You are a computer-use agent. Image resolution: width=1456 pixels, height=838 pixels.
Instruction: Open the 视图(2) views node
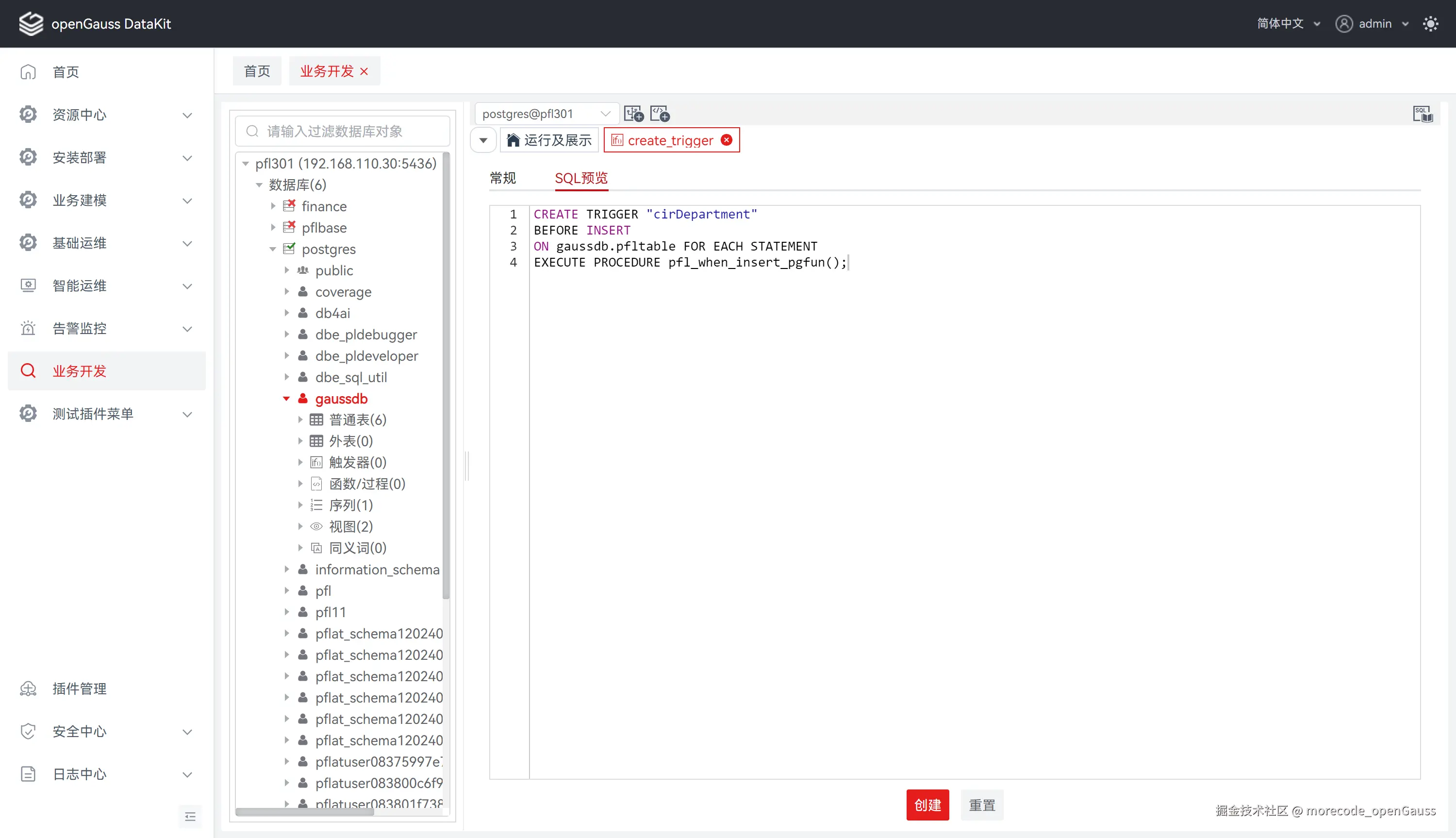(350, 526)
